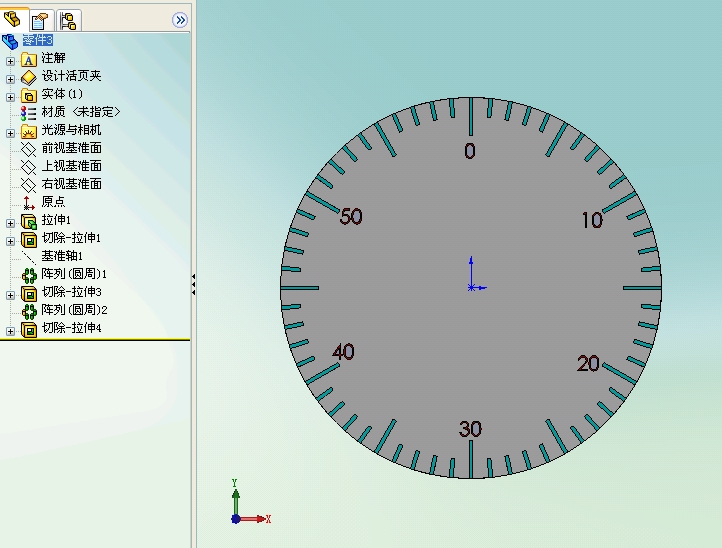This screenshot has width=722, height=548.
Task: Select the 光源与相机 tree item
Action: click(x=71, y=130)
